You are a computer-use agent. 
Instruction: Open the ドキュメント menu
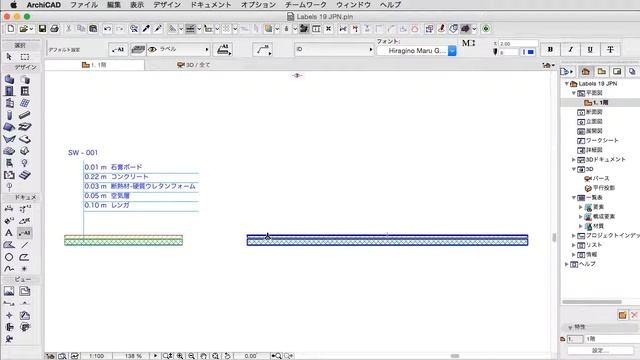coord(211,5)
